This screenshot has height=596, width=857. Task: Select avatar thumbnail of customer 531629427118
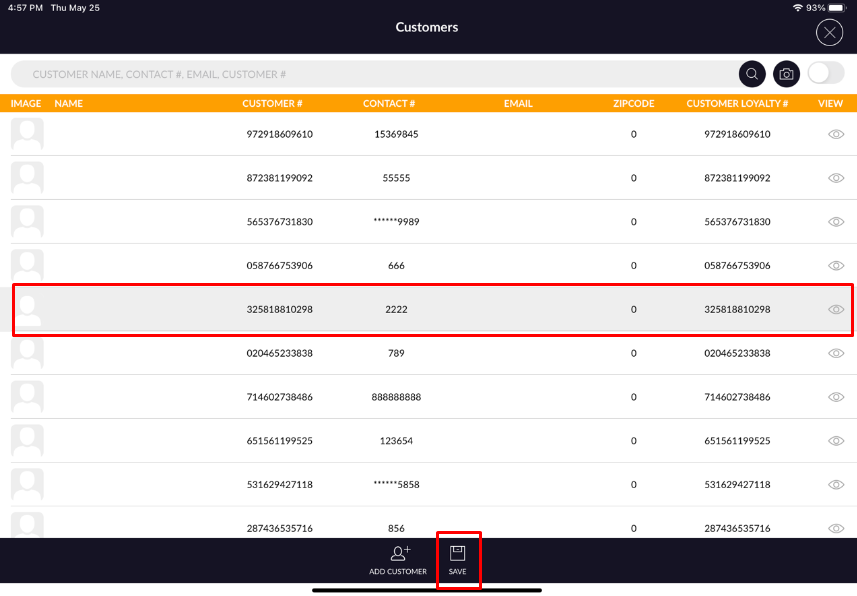27,485
